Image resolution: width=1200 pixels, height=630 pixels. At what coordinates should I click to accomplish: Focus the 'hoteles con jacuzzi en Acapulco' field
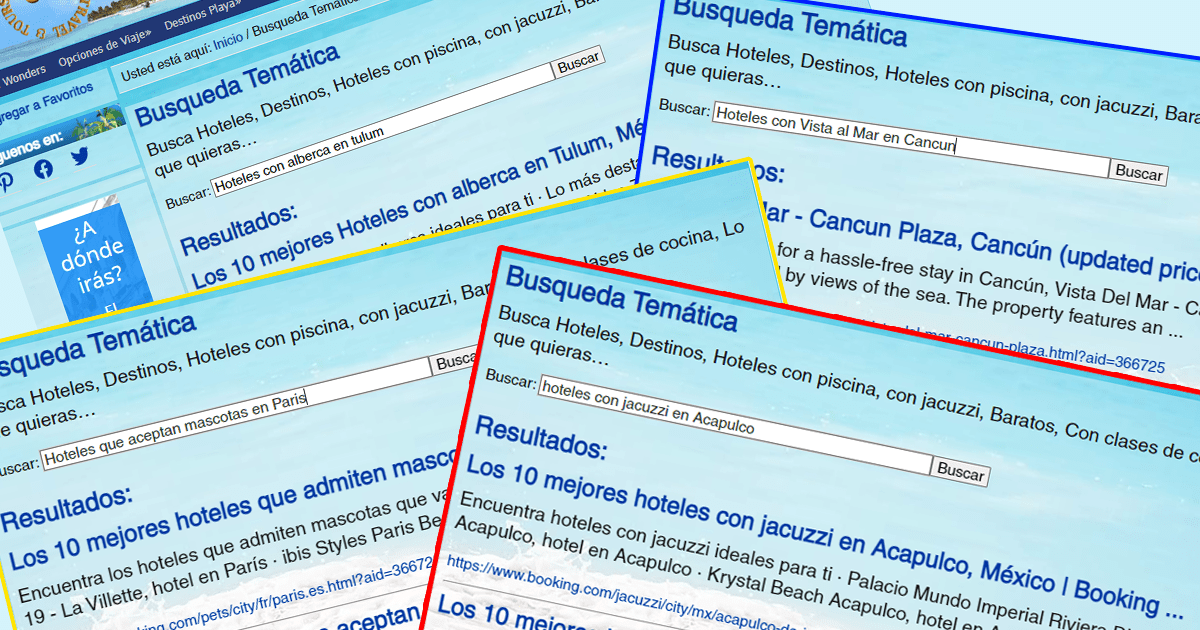(735, 423)
